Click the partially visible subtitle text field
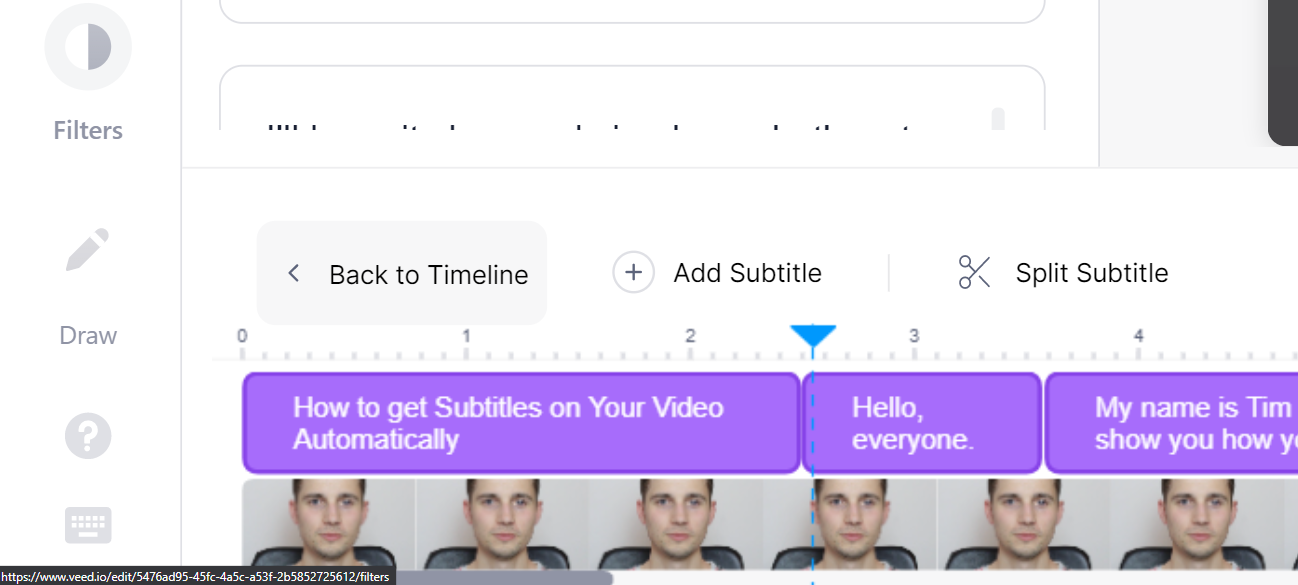 [x=632, y=98]
